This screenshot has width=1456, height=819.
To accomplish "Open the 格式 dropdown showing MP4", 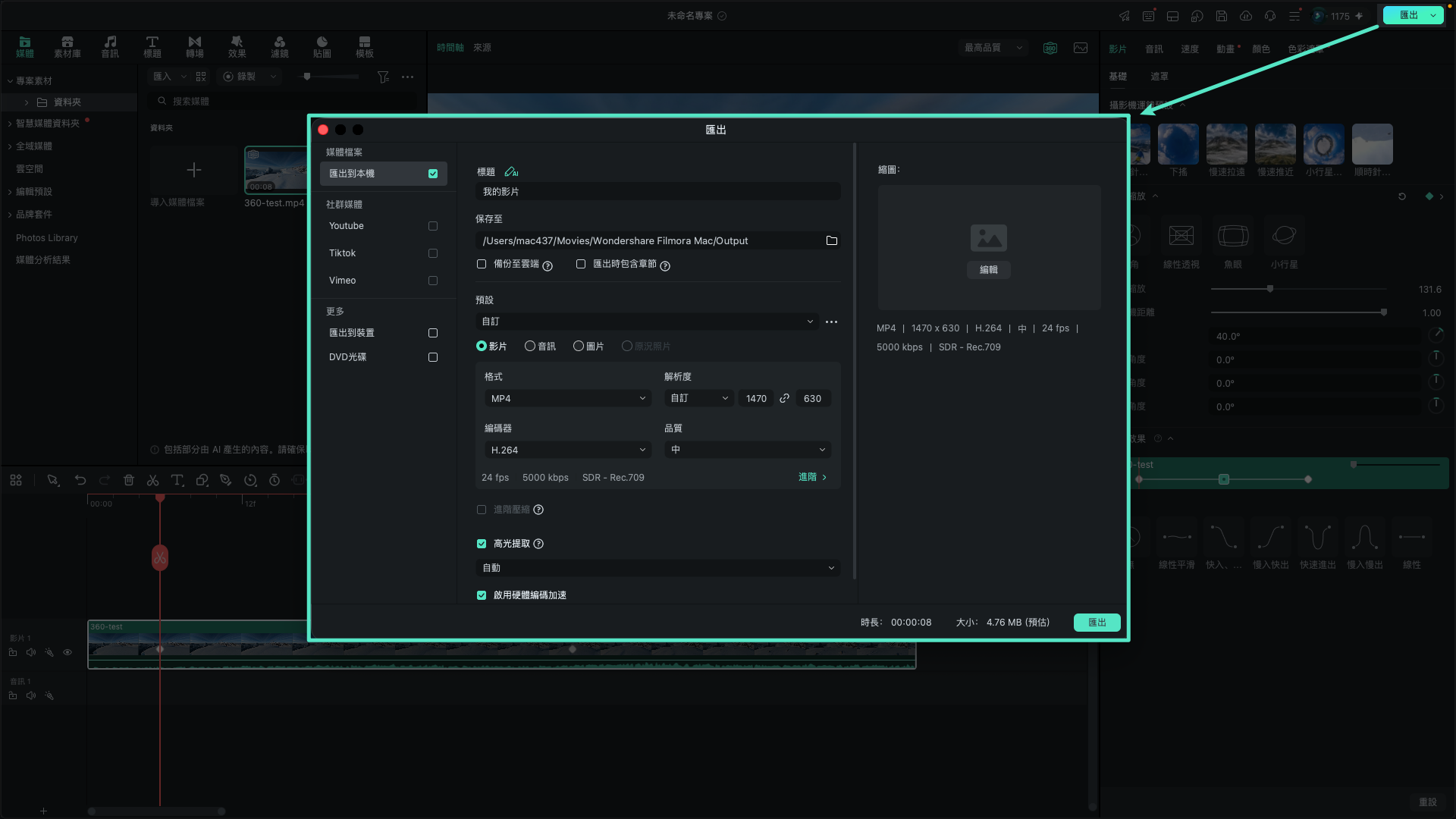I will pos(568,398).
